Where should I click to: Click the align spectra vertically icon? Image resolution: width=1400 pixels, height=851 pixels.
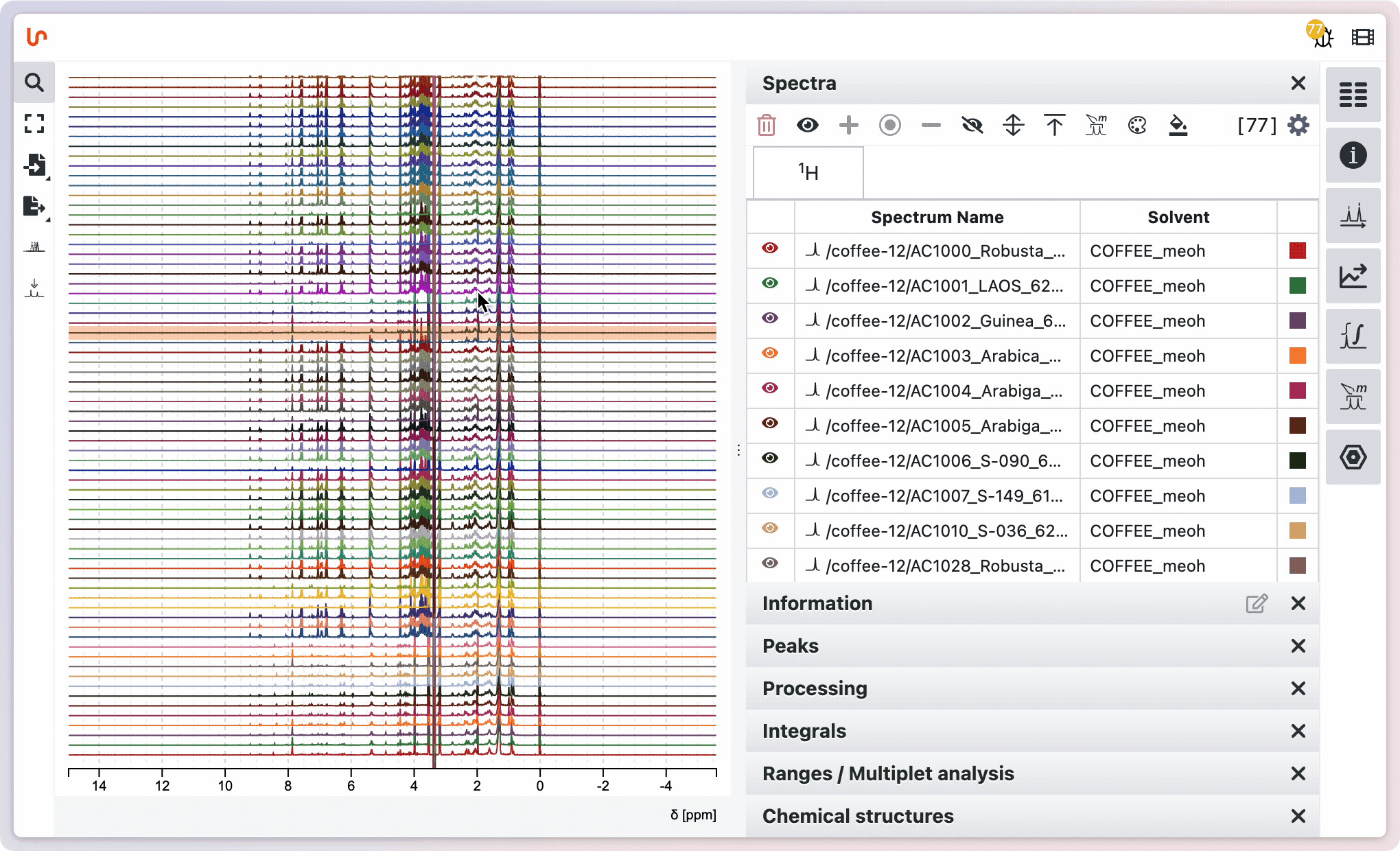[x=1014, y=125]
